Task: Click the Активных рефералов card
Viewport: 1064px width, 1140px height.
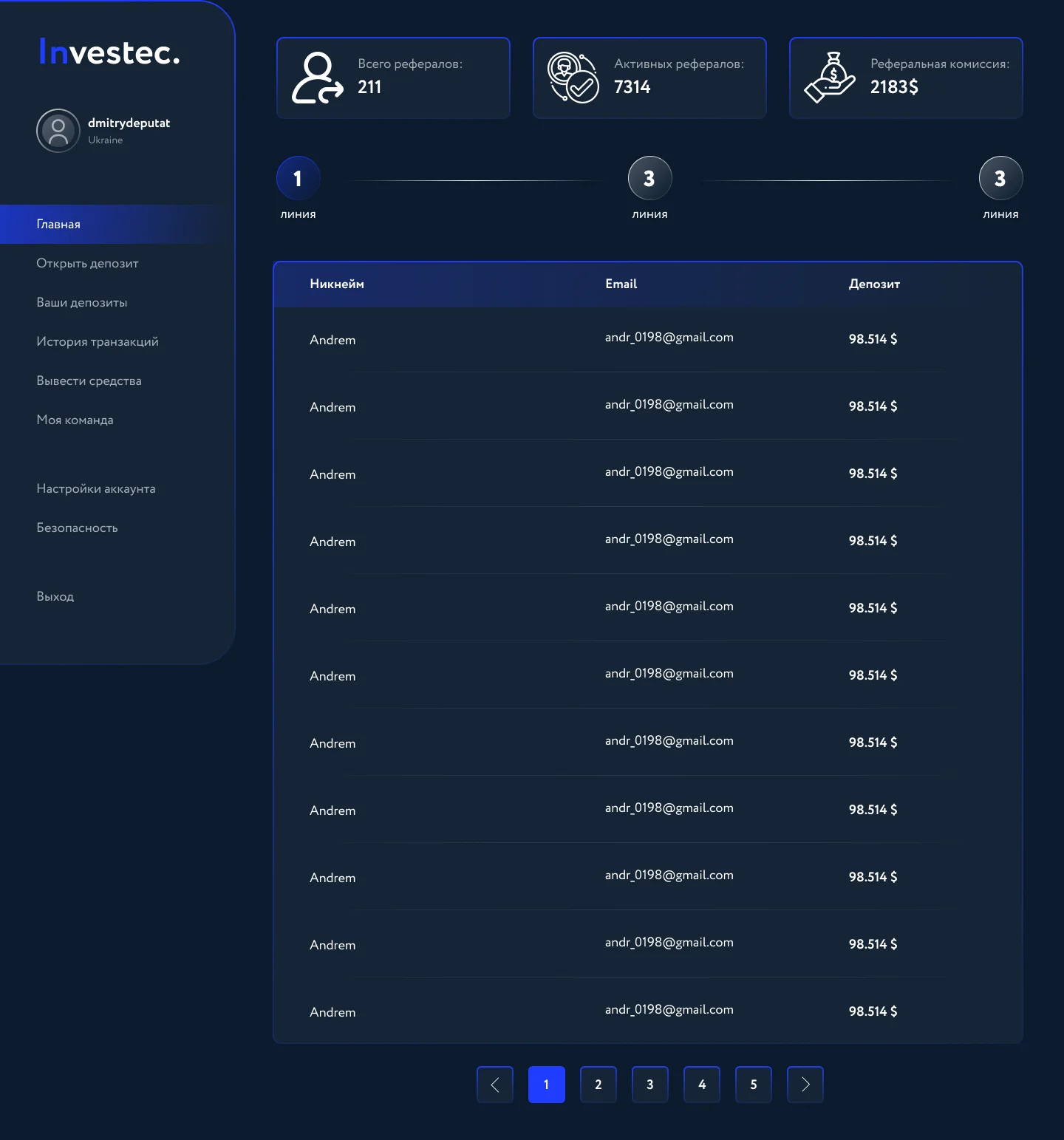Action: tap(649, 78)
